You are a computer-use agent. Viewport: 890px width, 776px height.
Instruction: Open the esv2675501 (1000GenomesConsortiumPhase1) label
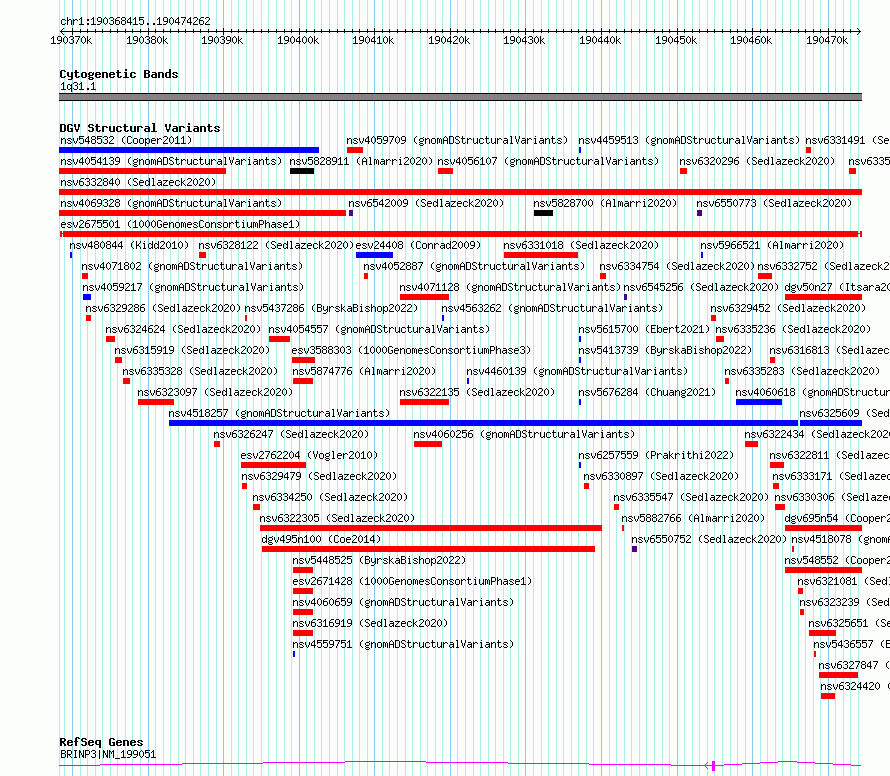[x=180, y=224]
